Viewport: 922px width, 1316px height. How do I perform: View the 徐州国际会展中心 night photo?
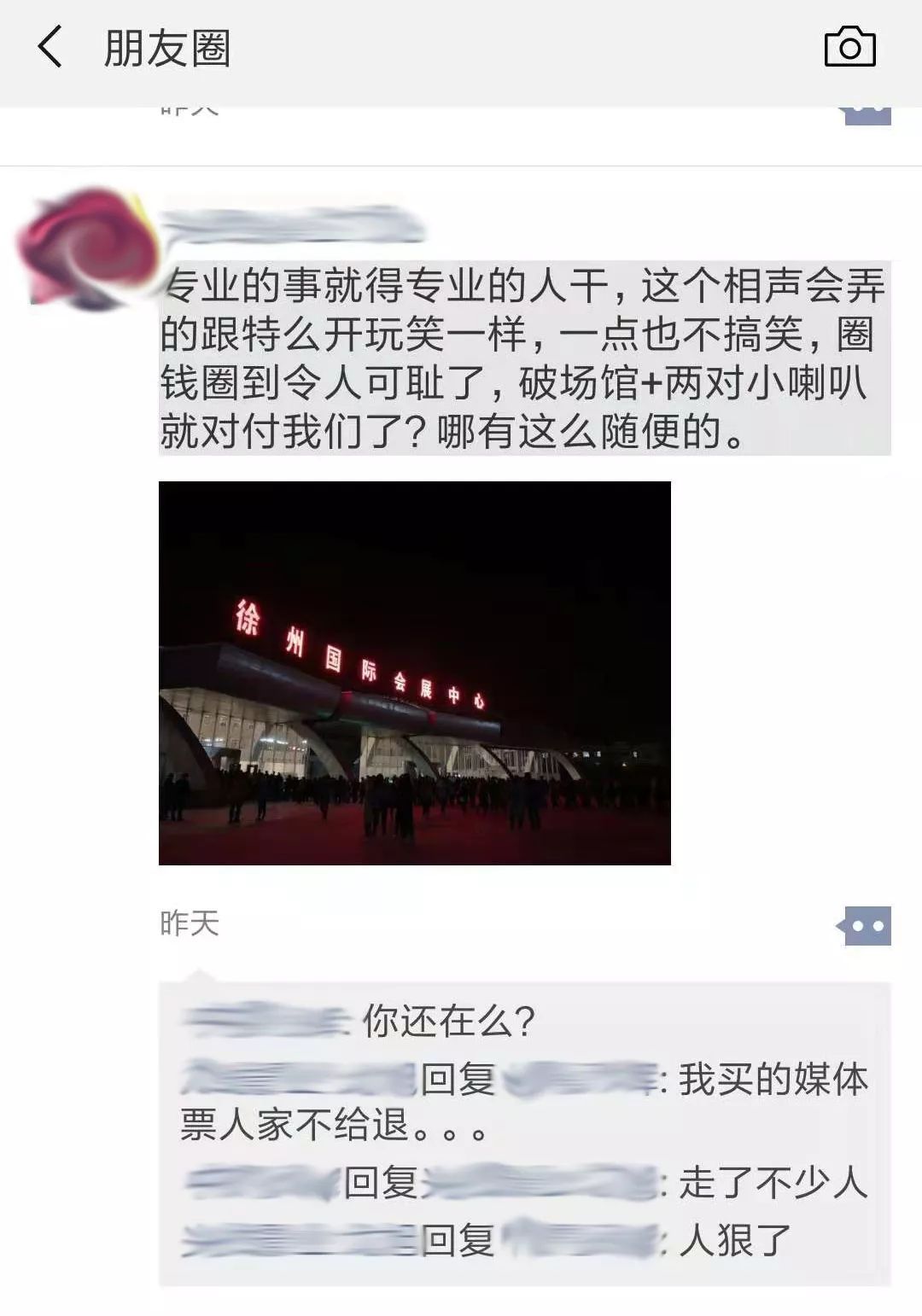415,673
